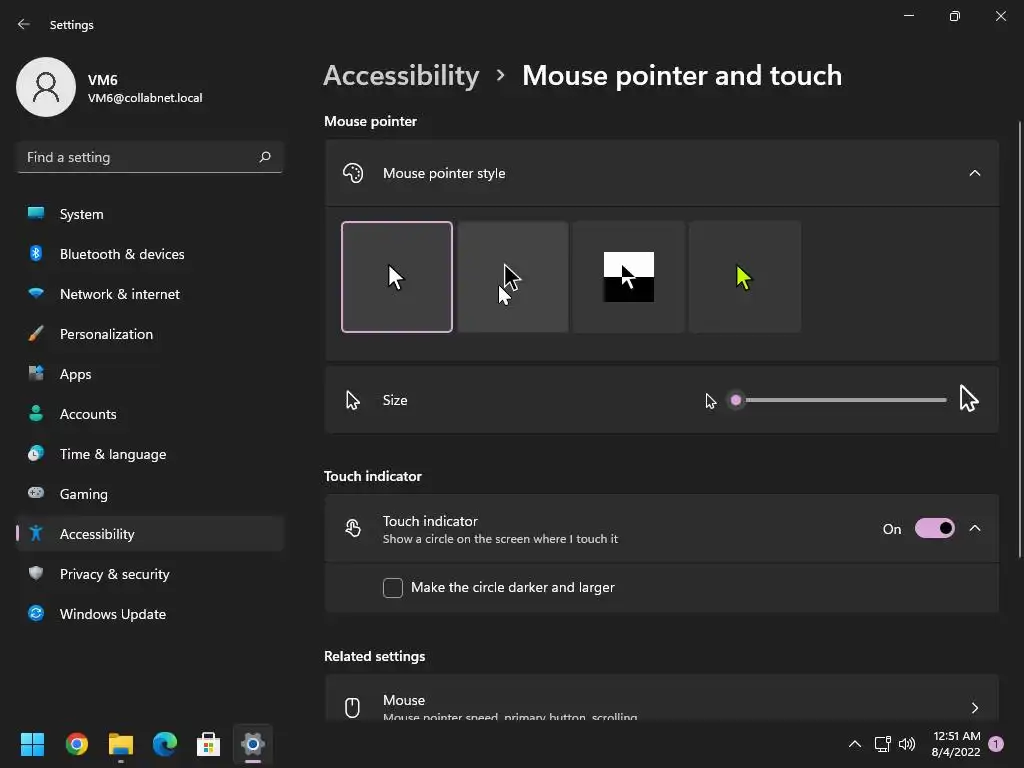Image resolution: width=1024 pixels, height=768 pixels.
Task: Open Accounts settings category
Action: pyautogui.click(x=150, y=413)
